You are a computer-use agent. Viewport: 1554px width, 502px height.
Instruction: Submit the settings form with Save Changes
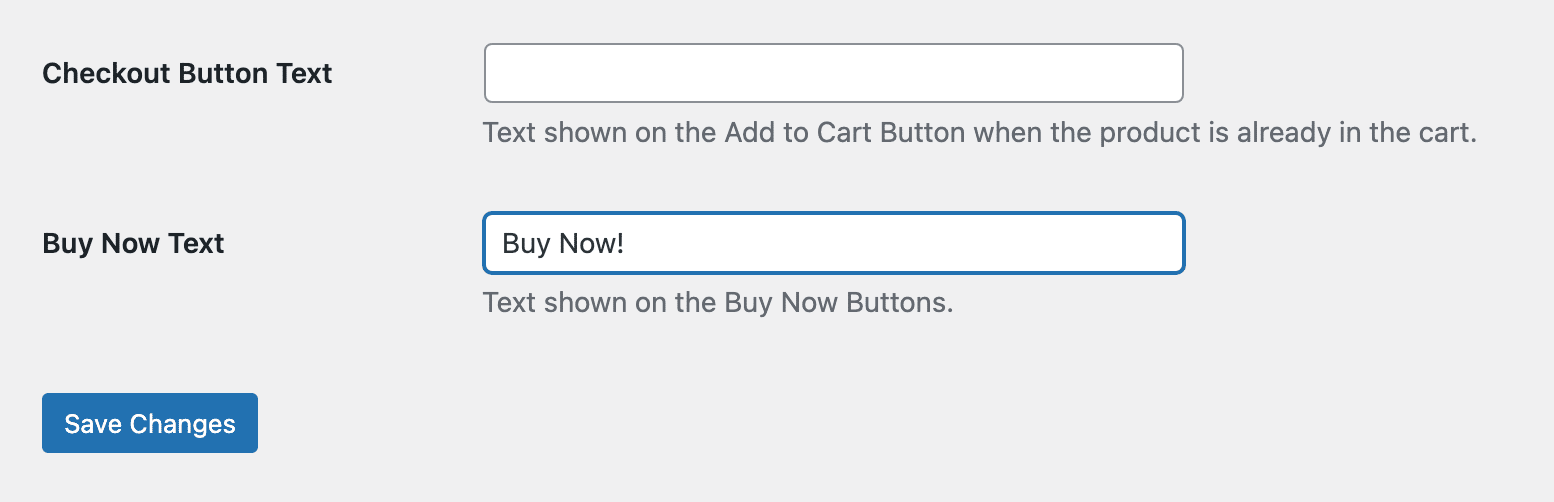(150, 423)
